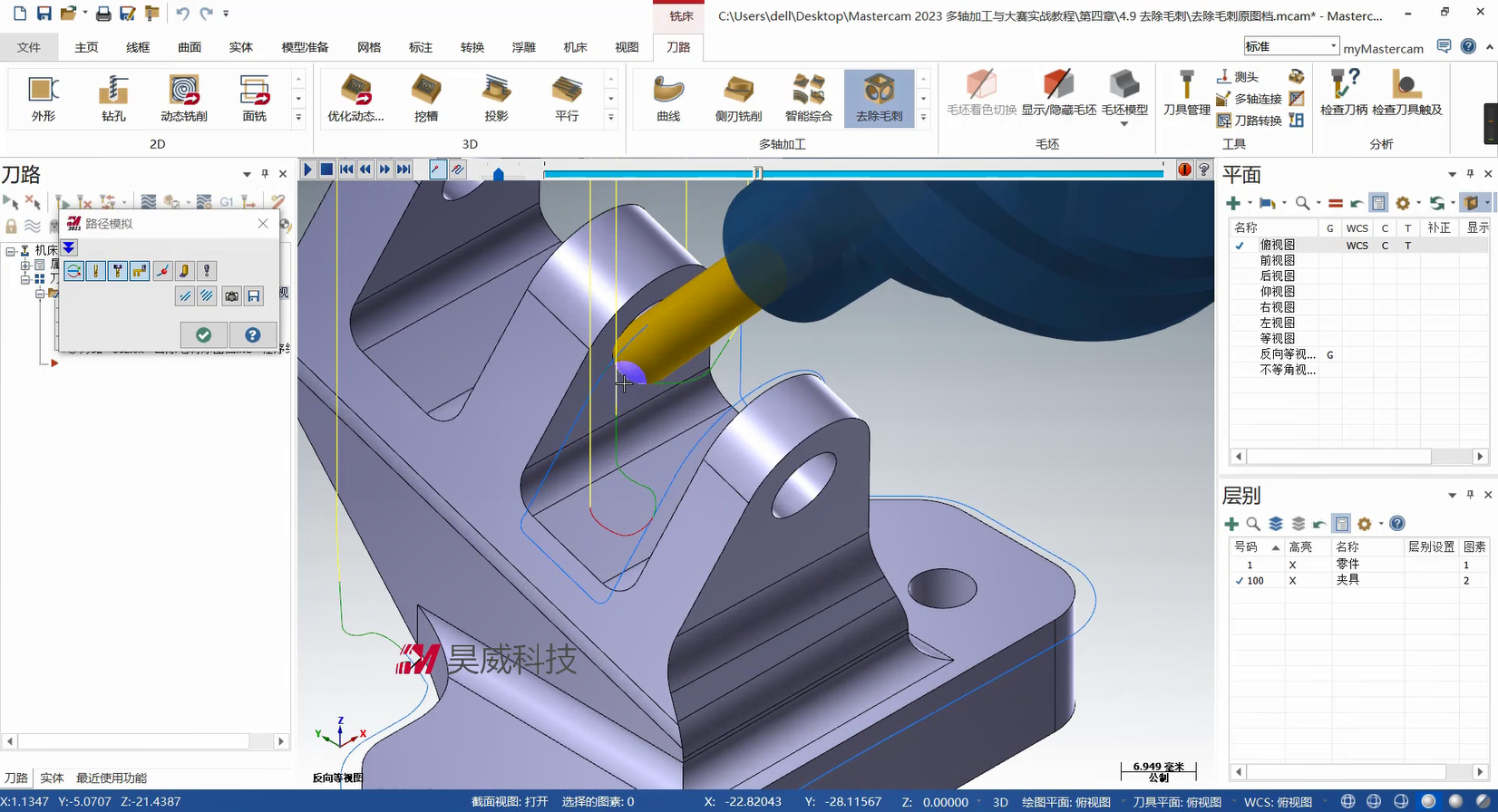Open the 动态铣削 dynamic milling tool
The width and height of the screenshot is (1498, 812).
184,98
